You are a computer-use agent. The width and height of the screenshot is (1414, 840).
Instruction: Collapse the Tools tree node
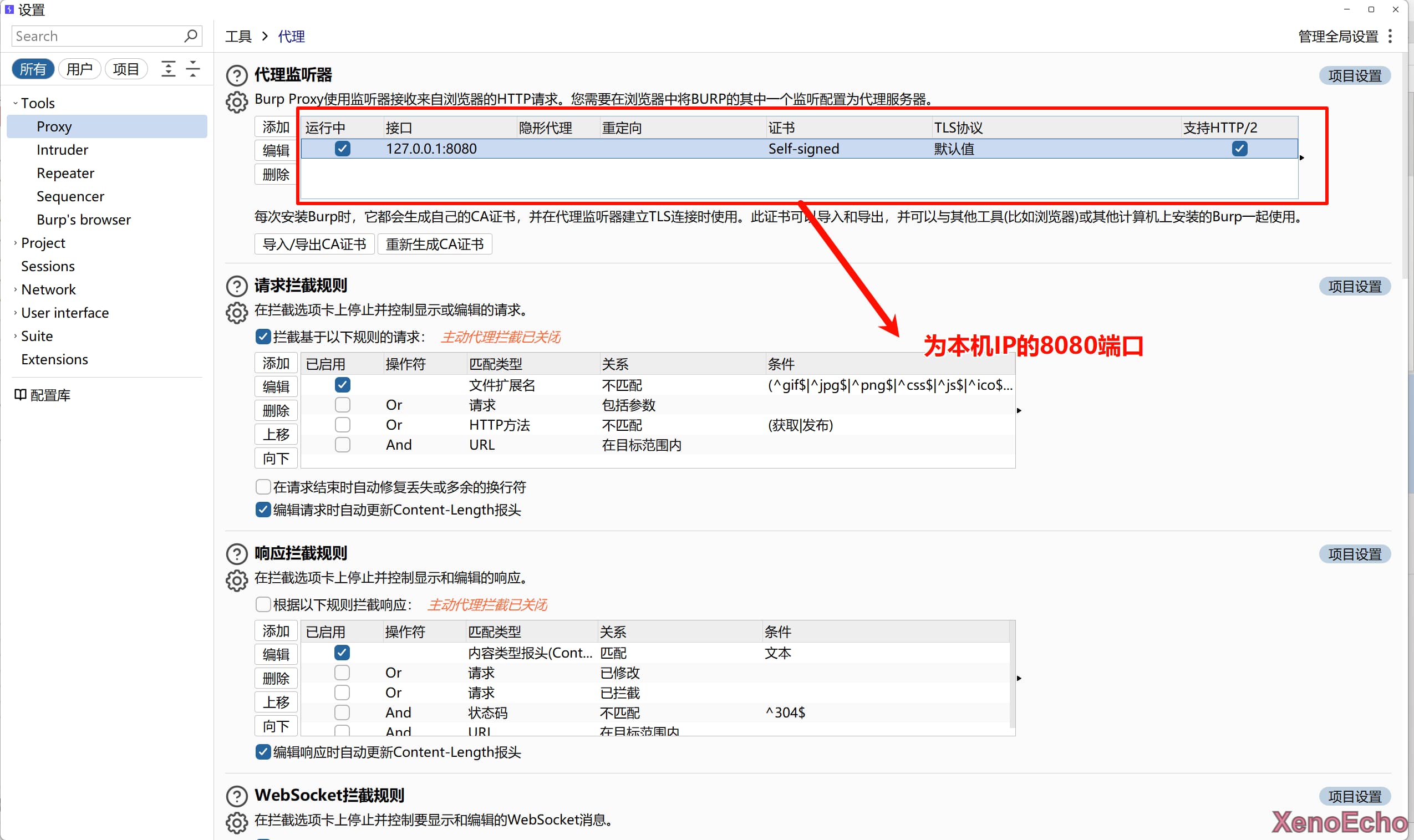coord(16,103)
